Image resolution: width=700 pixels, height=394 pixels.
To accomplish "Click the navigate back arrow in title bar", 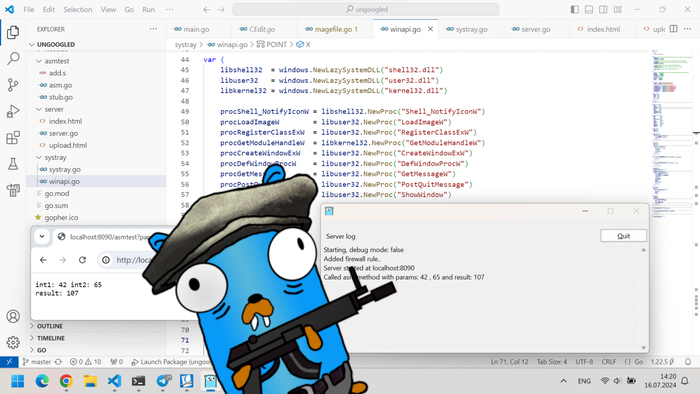I will click(206, 9).
